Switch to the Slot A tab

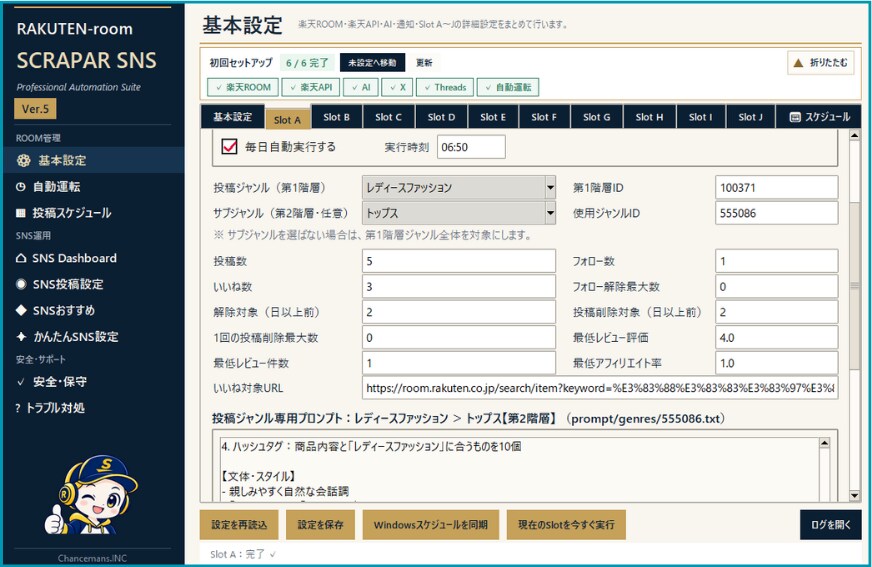[x=287, y=119]
